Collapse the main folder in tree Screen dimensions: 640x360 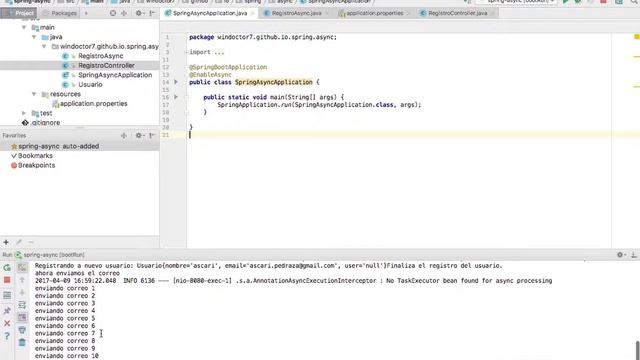(x=24, y=27)
